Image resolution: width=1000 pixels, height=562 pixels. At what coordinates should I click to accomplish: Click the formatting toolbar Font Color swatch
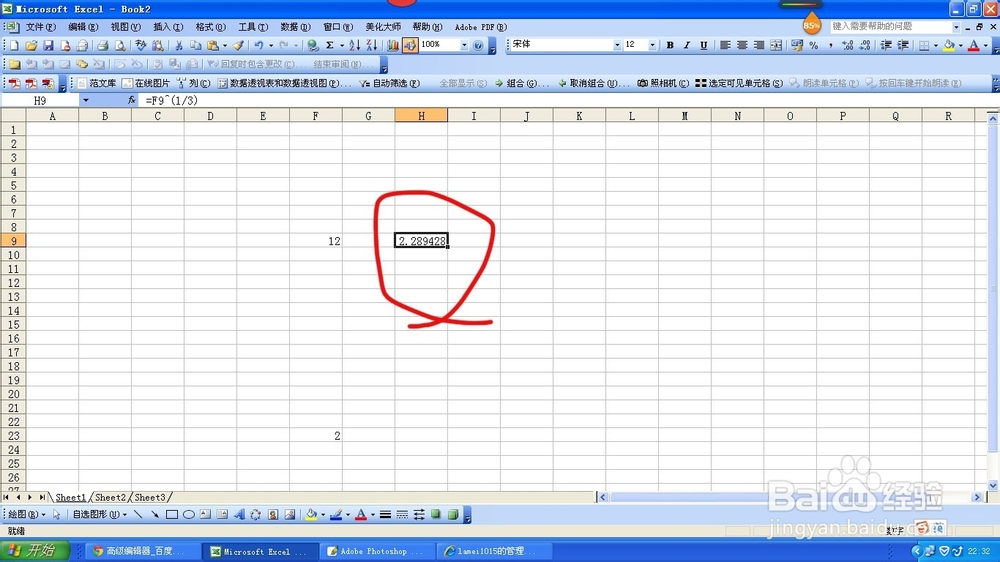pyautogui.click(x=974, y=45)
